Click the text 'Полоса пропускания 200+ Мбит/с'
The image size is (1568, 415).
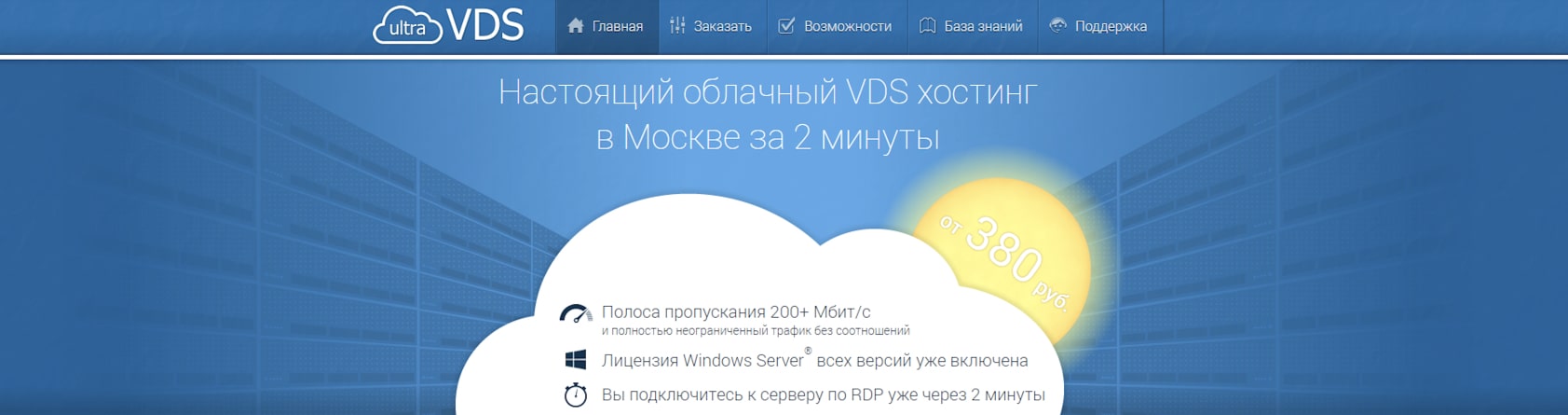736,311
